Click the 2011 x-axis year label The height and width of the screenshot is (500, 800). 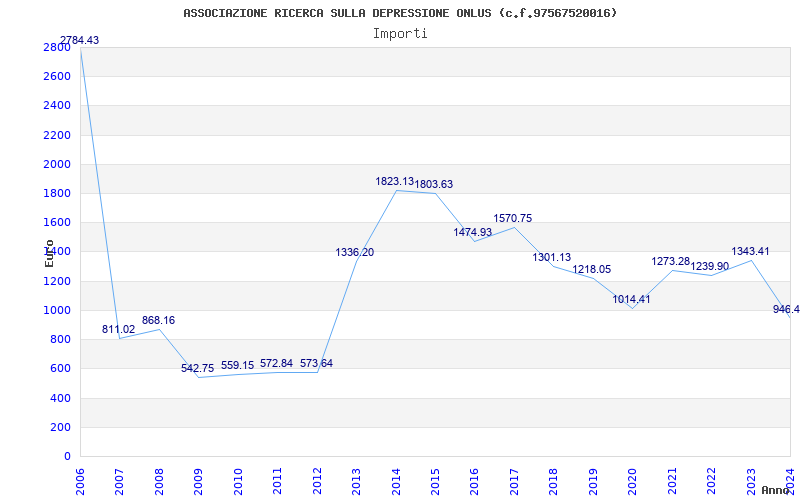pos(278,481)
